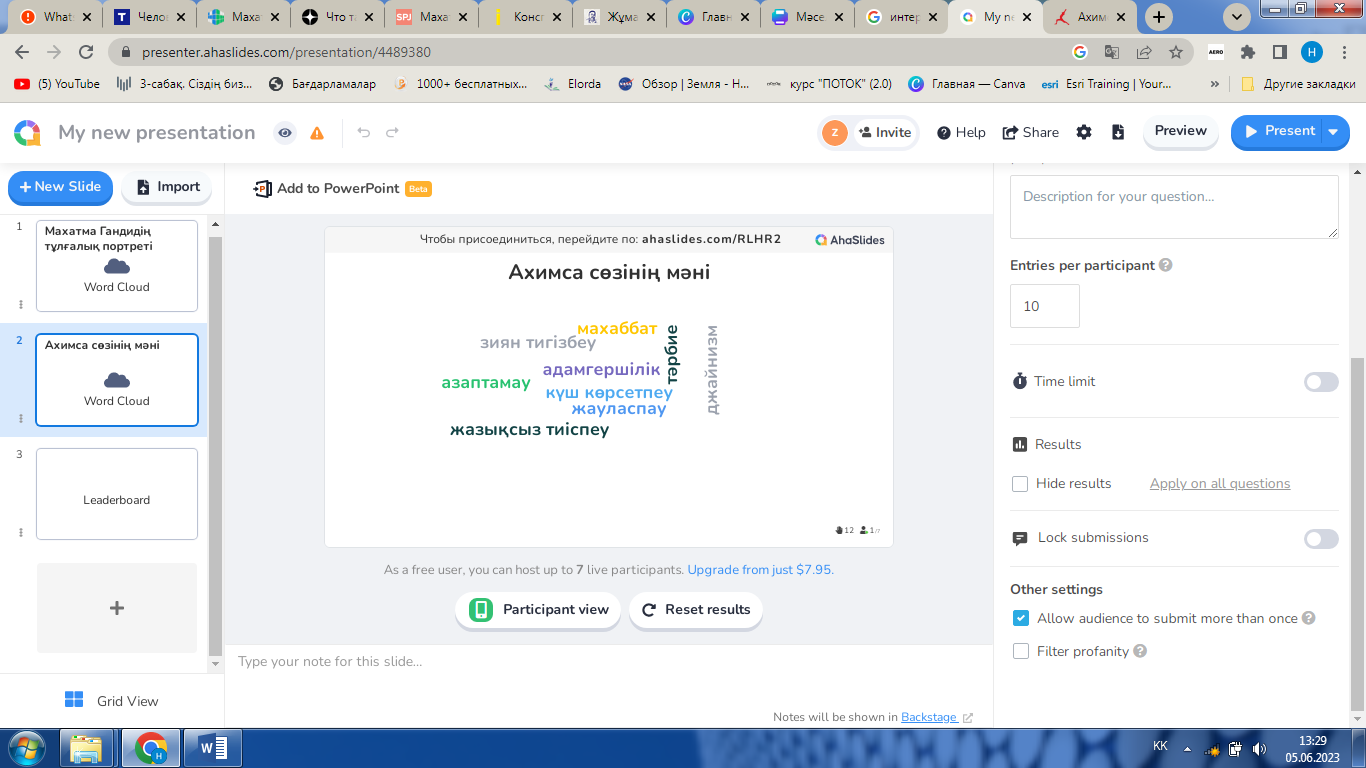
Task: Enable the Filter profanity checkbox
Action: pyautogui.click(x=1020, y=652)
